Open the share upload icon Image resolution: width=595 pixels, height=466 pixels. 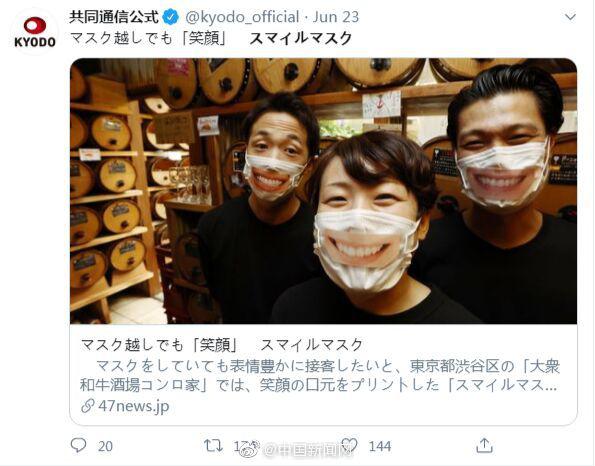[484, 445]
